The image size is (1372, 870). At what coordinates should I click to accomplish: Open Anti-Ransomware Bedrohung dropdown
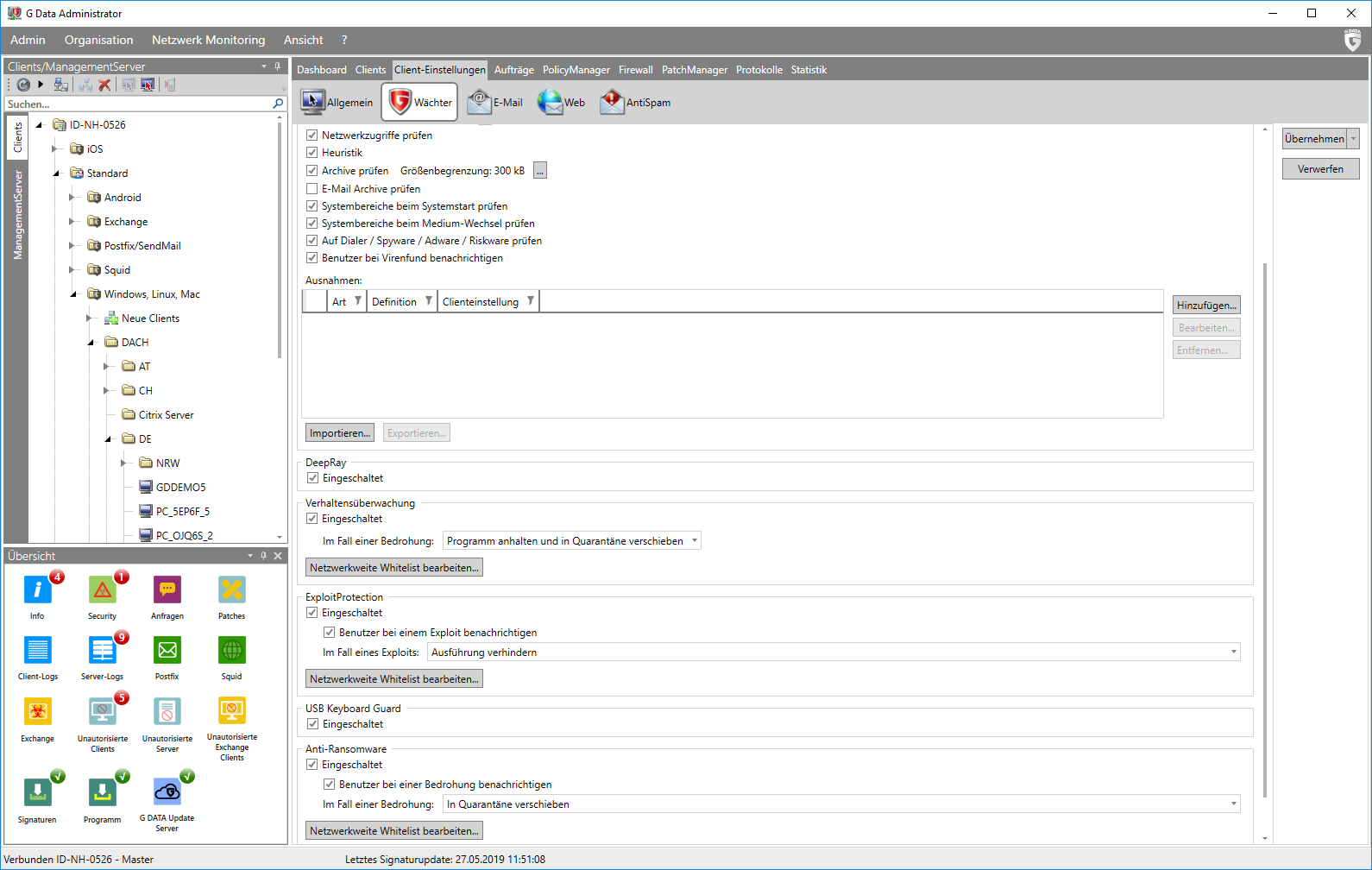(841, 804)
